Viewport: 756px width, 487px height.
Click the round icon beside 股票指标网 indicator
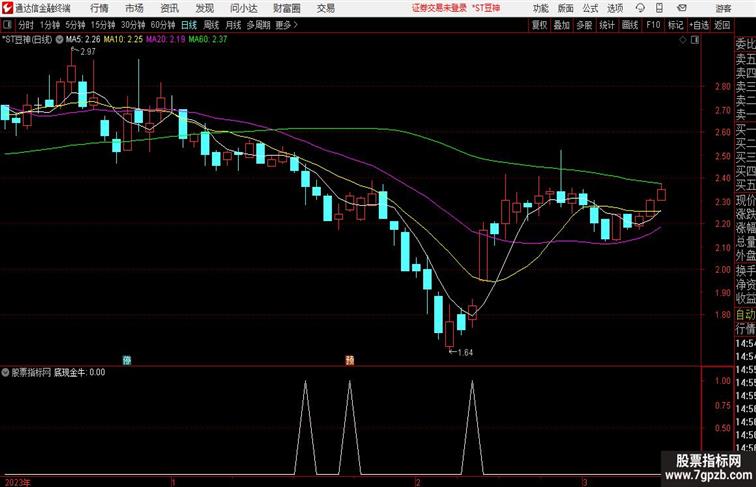click(x=5, y=372)
